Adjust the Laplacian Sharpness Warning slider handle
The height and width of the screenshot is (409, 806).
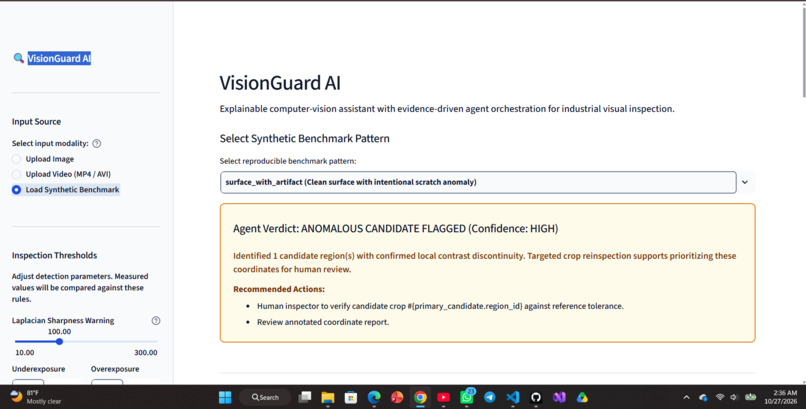tap(59, 342)
